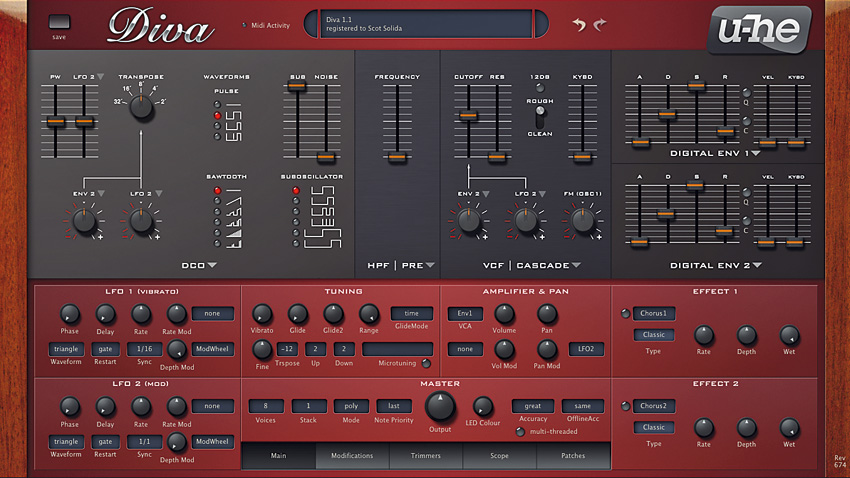850x478 pixels.
Task: Click the Transpose knob in DCO
Action: pos(141,107)
